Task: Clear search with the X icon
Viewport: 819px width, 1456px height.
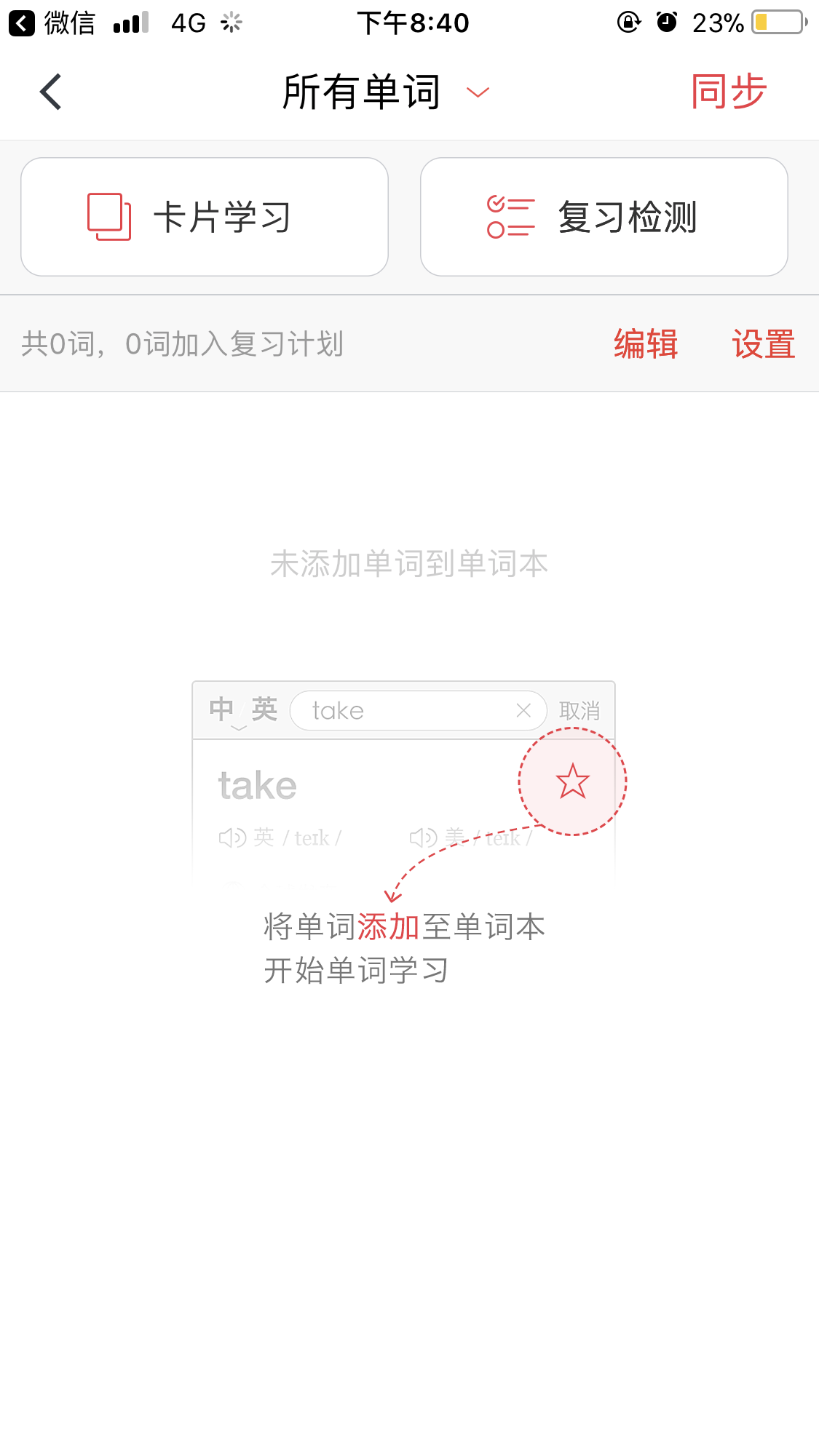Action: click(523, 711)
